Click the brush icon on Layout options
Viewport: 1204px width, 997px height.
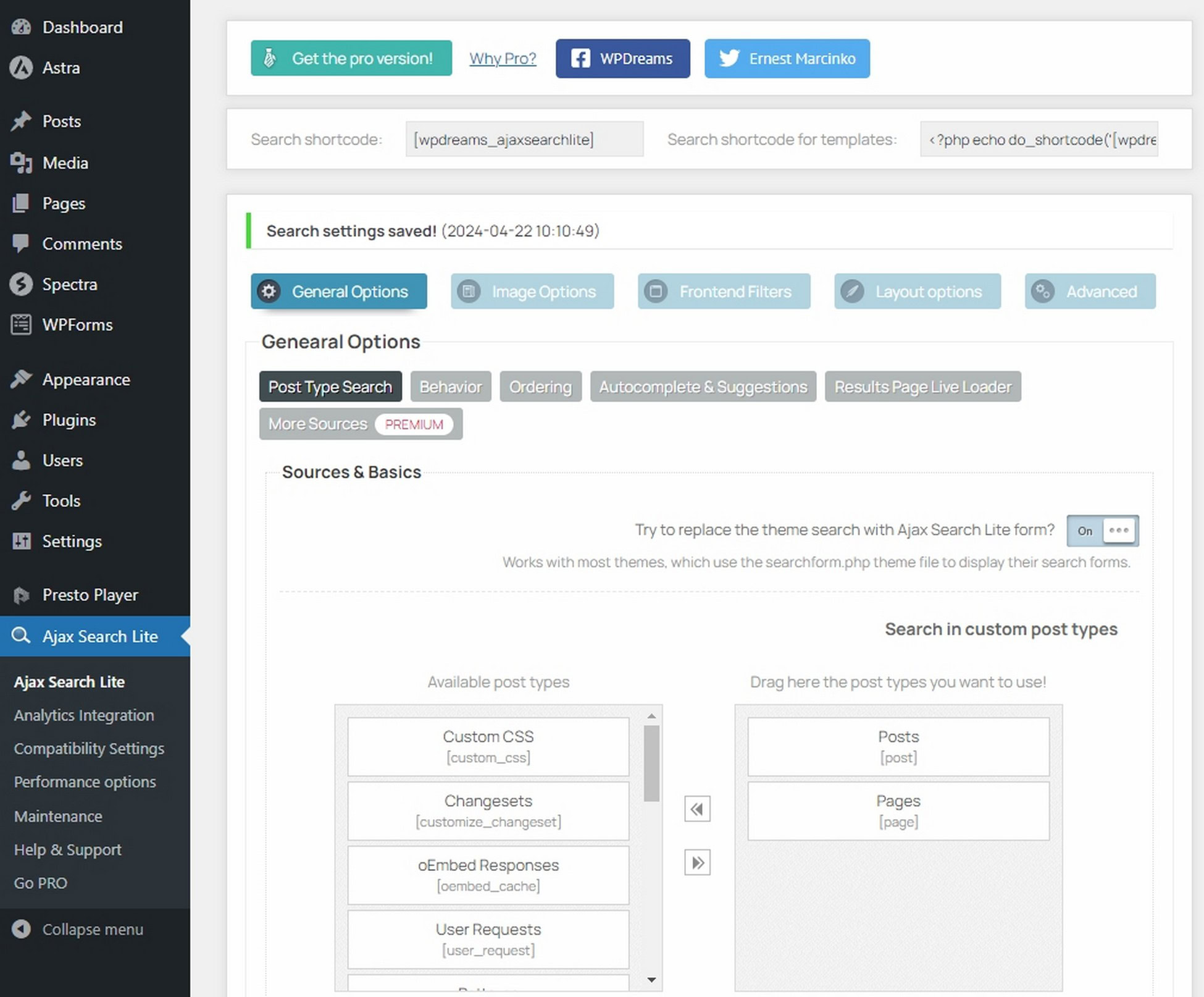pos(852,291)
